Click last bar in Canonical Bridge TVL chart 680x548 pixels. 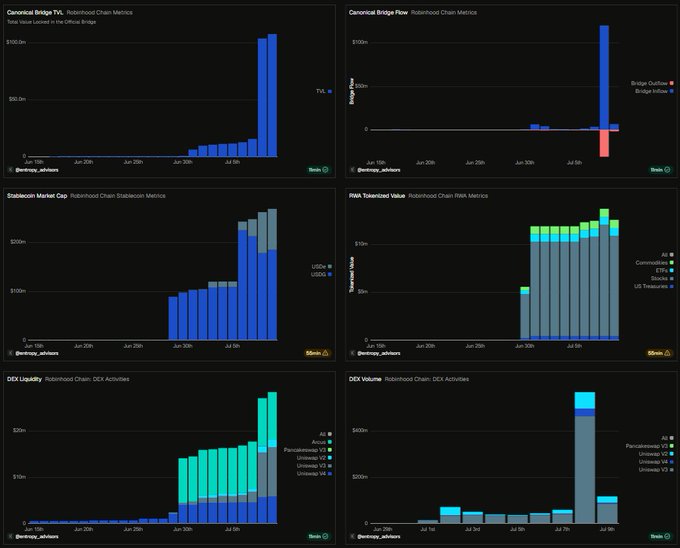click(272, 95)
